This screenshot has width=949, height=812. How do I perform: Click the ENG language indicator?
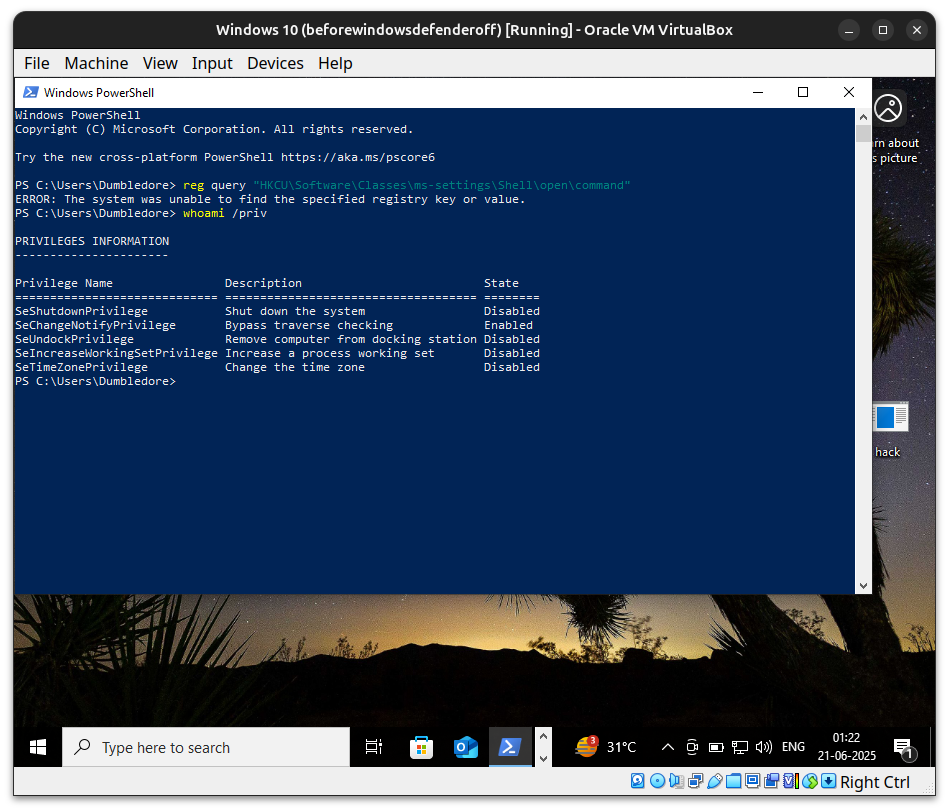[793, 747]
